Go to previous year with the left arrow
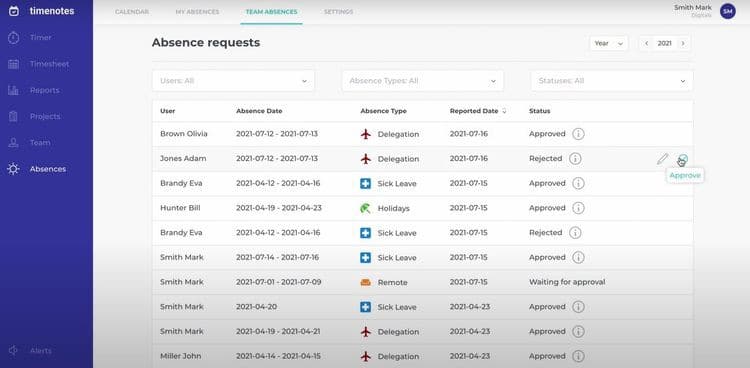 pyautogui.click(x=647, y=43)
